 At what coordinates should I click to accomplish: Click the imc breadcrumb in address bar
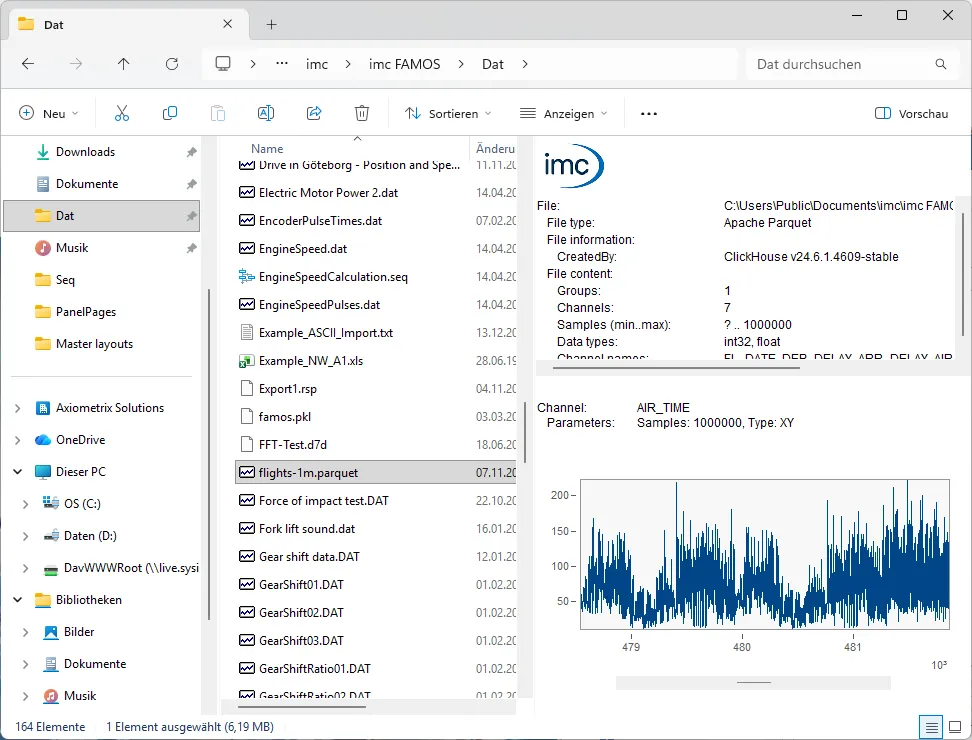pyautogui.click(x=316, y=64)
